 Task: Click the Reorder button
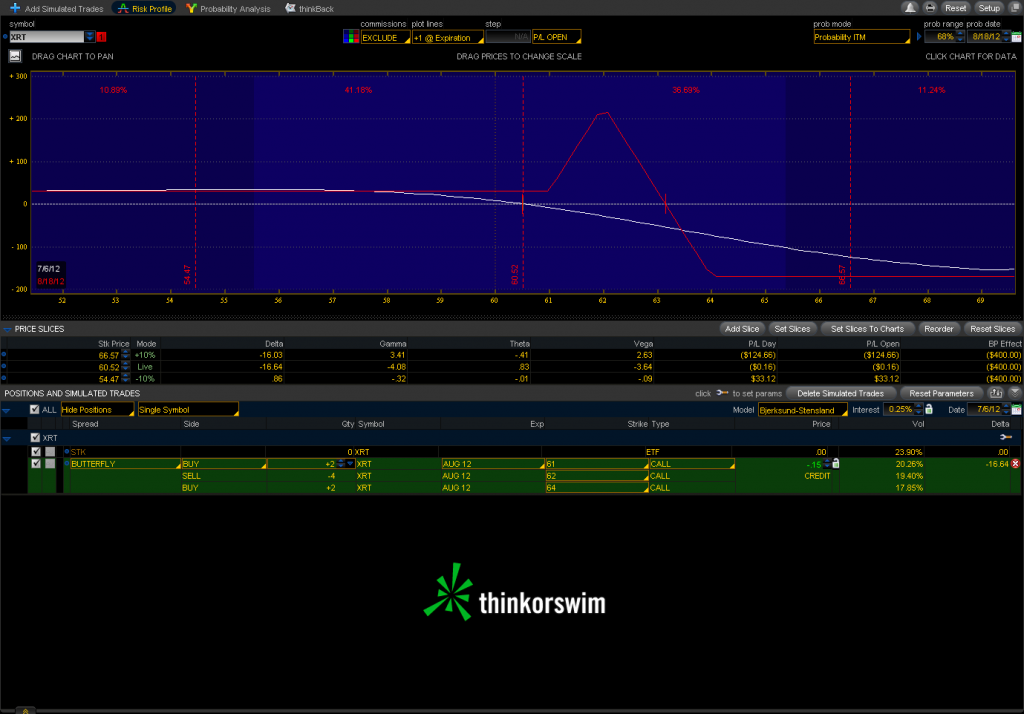coord(938,329)
